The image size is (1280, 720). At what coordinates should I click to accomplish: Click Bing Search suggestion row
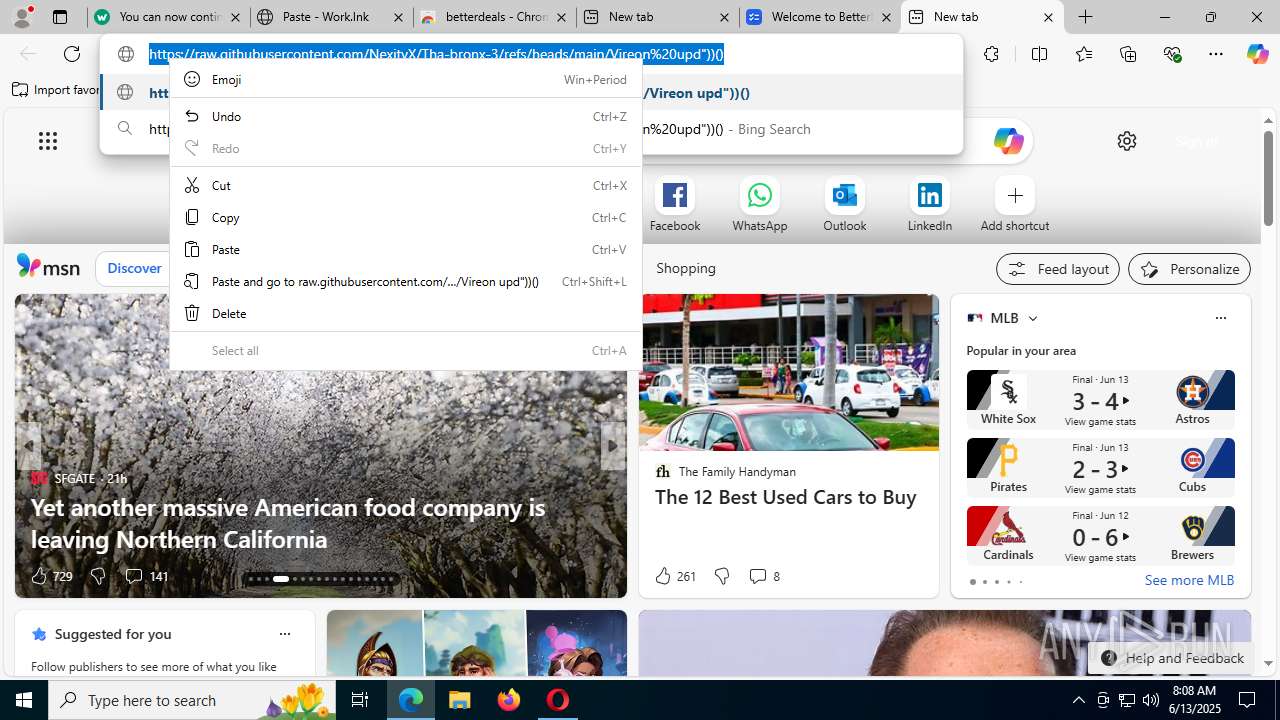click(x=531, y=129)
